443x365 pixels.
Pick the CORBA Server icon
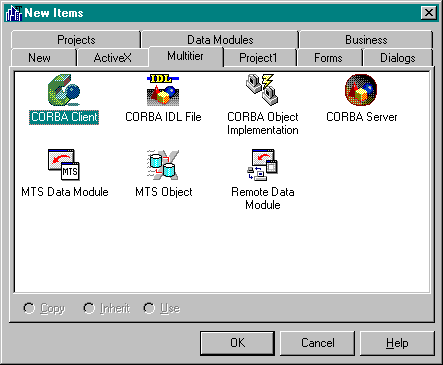(x=361, y=90)
